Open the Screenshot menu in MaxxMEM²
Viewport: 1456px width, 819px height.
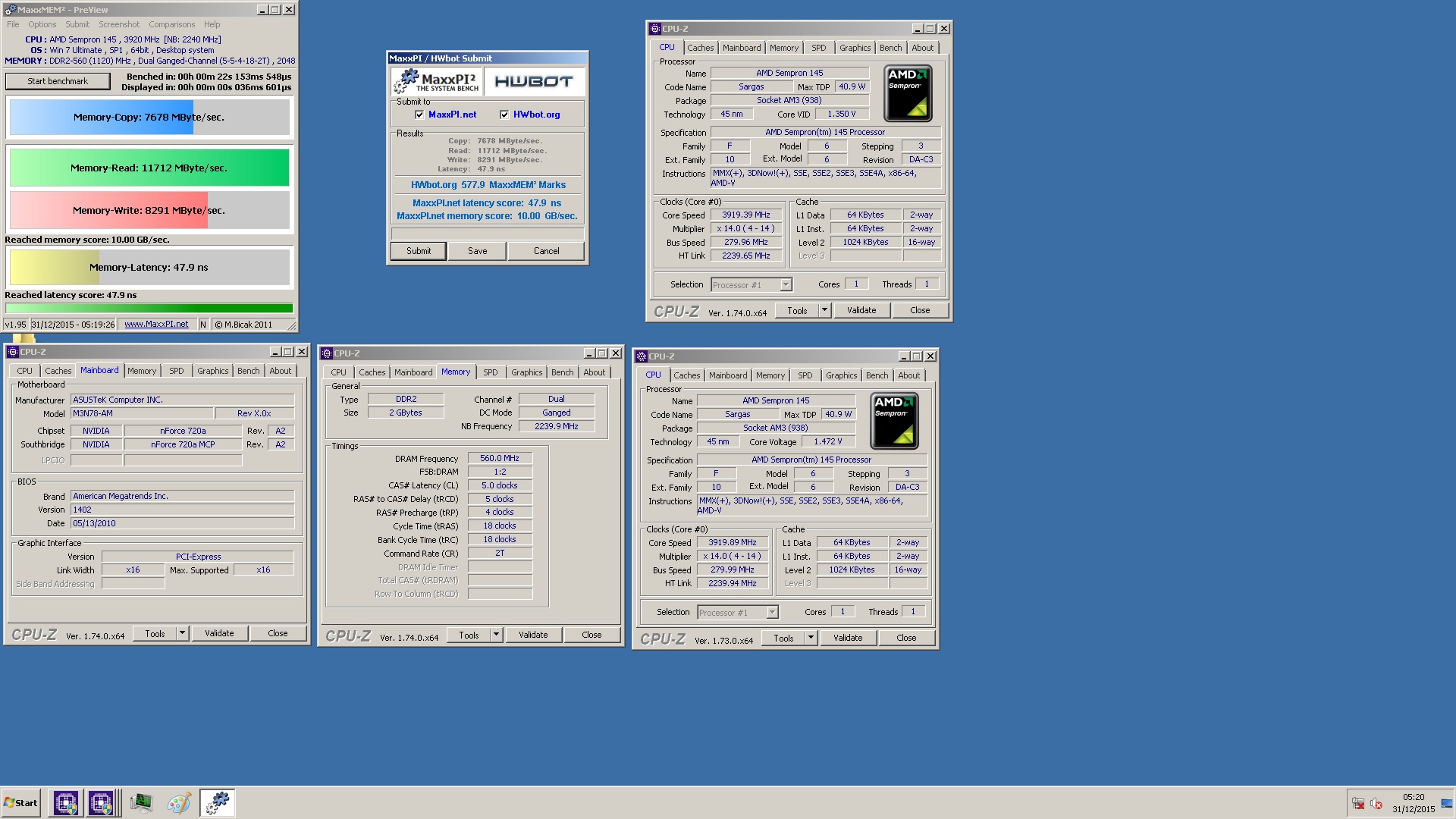point(119,24)
